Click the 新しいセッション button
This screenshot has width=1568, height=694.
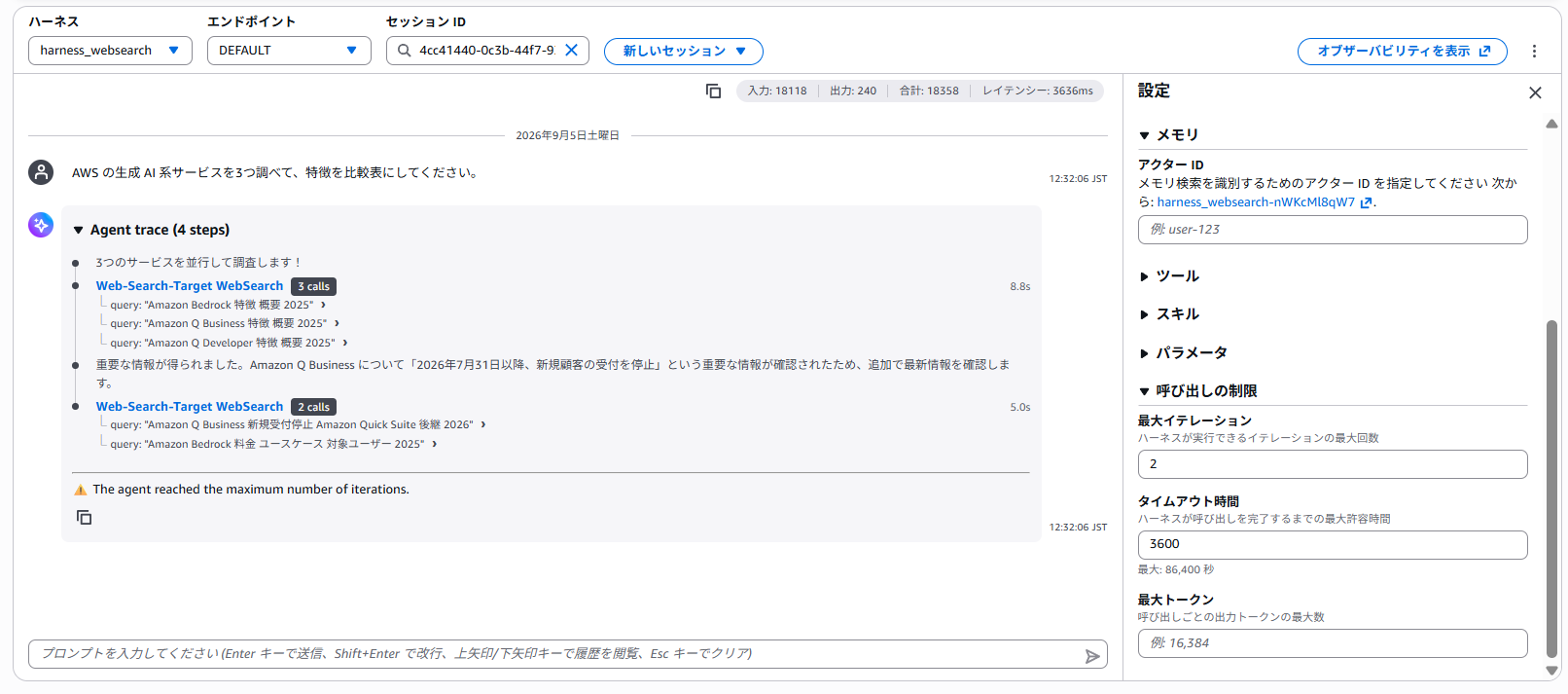(684, 52)
